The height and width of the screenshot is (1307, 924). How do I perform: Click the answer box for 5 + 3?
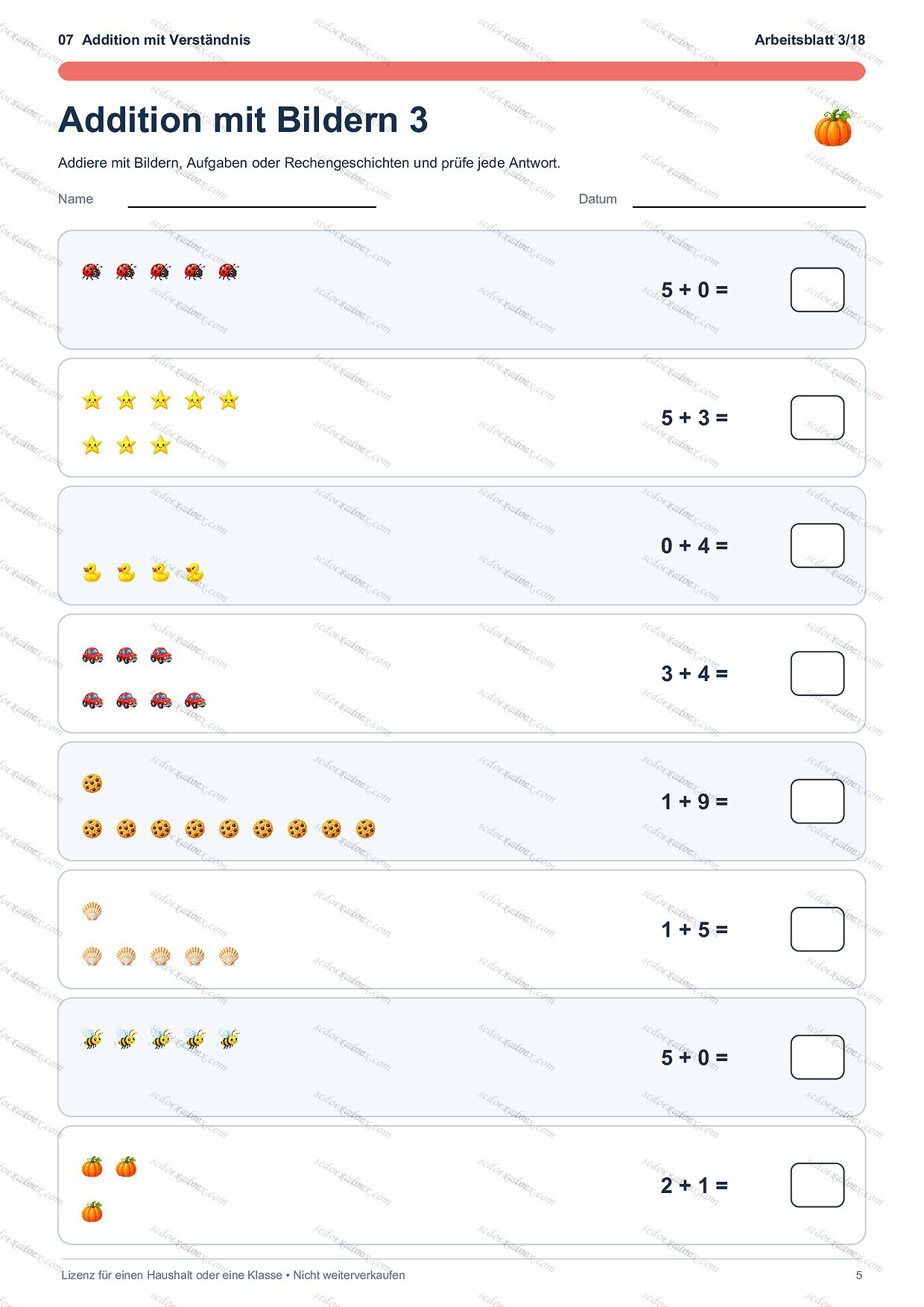pos(817,417)
